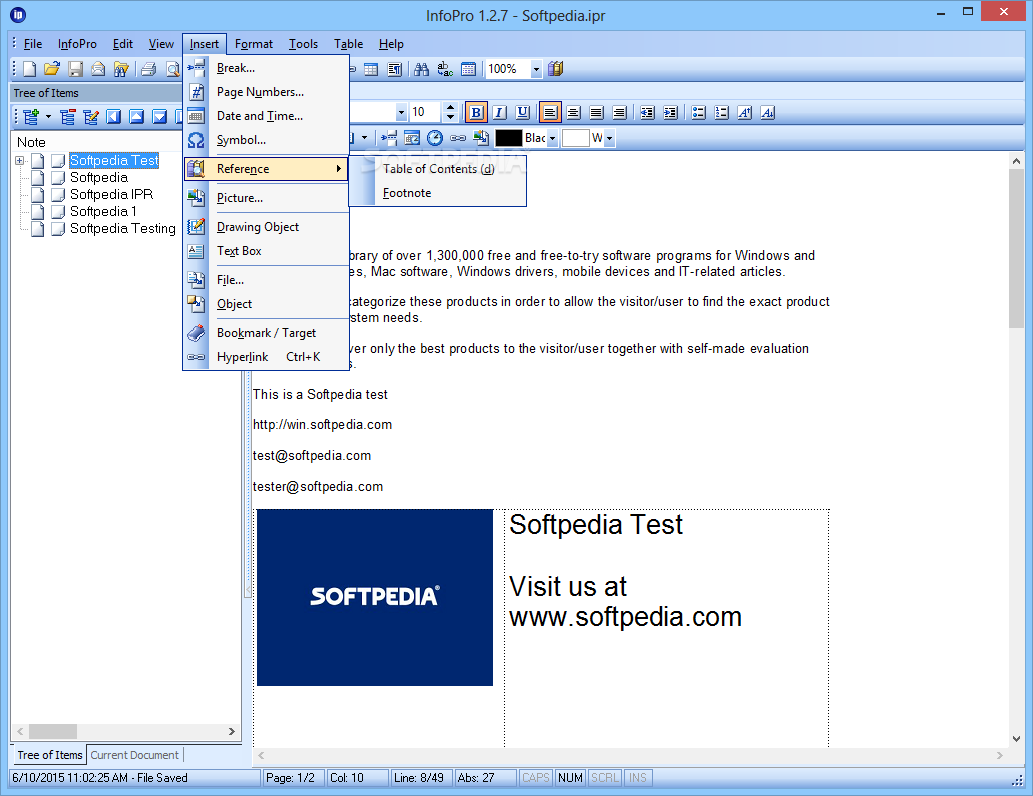Click the shrink font size icon

(x=768, y=113)
